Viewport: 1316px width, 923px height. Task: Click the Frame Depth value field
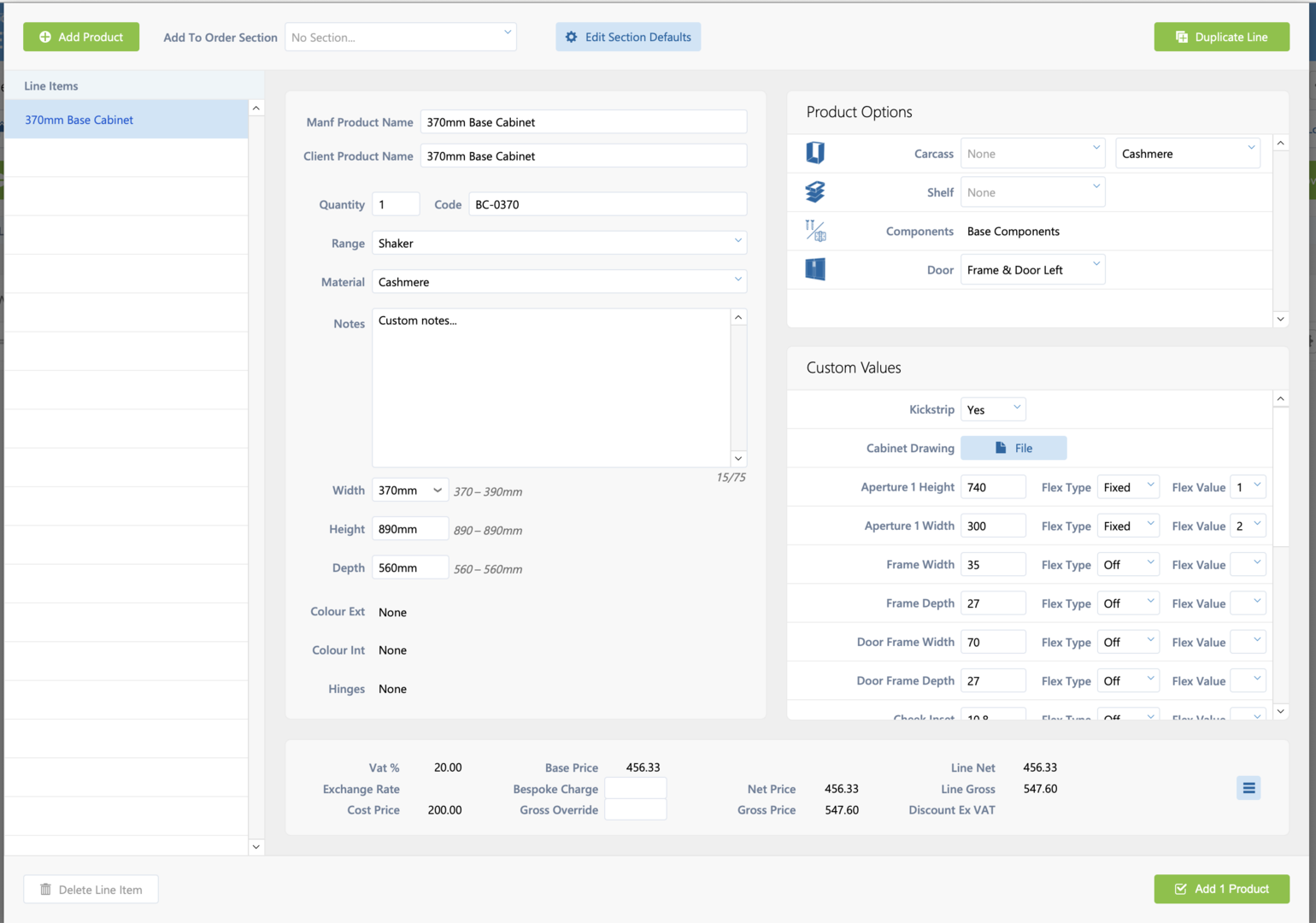[993, 603]
